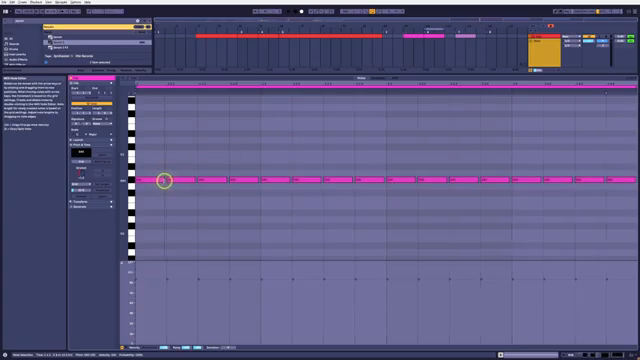Open the Groove dropdown
The width and height of the screenshot is (640, 360).
point(102,124)
